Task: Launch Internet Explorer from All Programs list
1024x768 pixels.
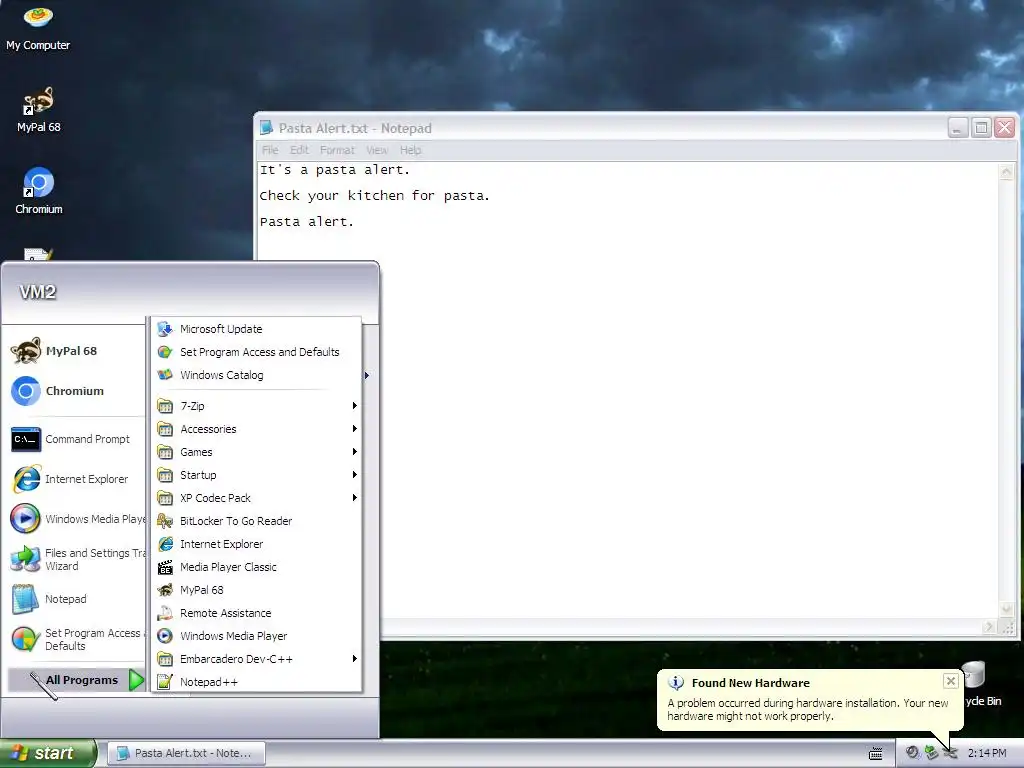Action: (x=256, y=544)
